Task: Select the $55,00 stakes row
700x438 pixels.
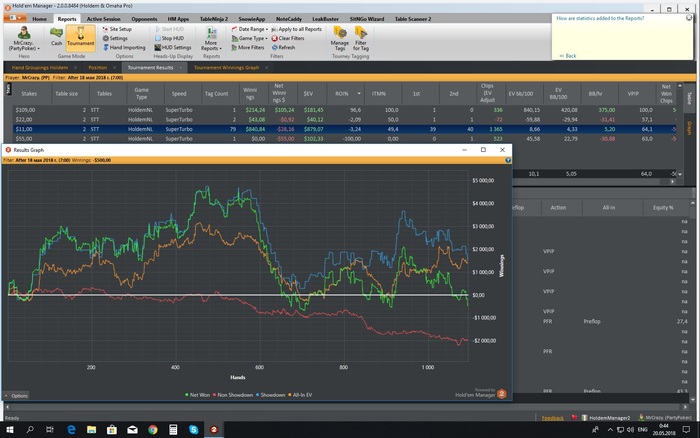Action: tap(345, 139)
